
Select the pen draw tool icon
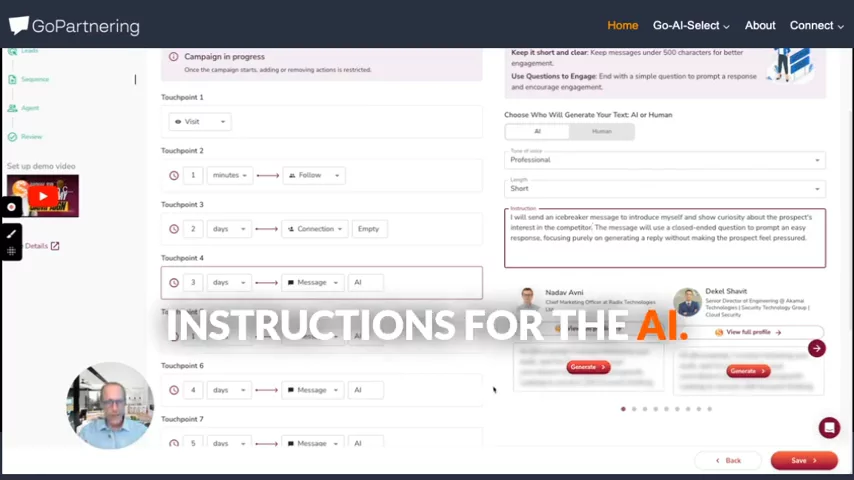point(12,233)
